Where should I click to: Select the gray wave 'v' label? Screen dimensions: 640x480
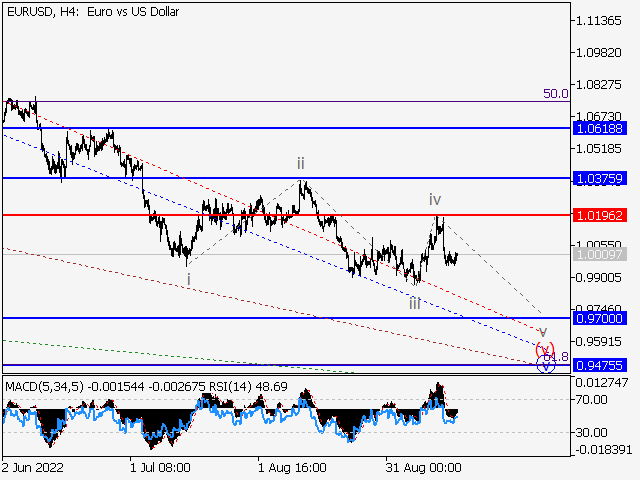click(x=543, y=331)
